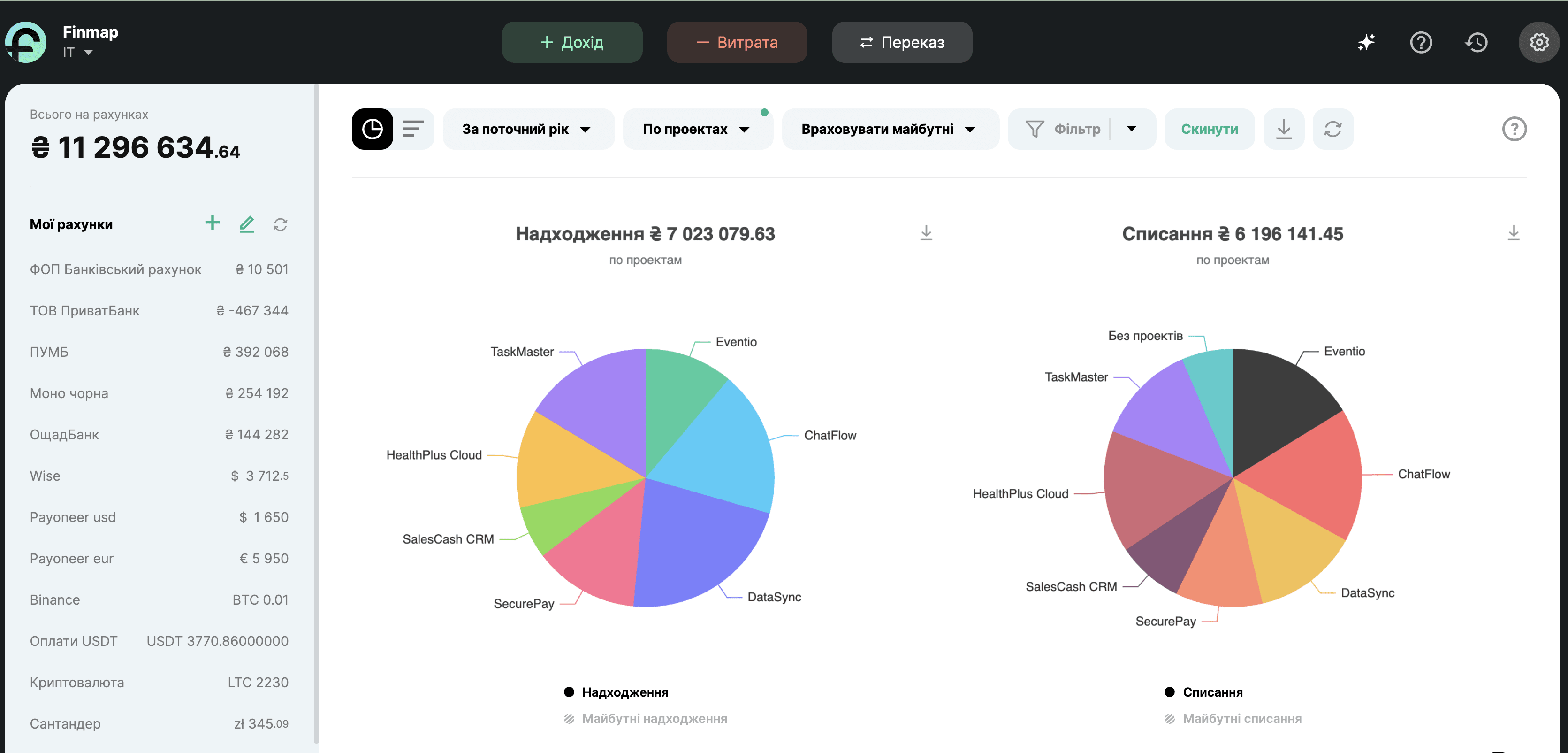1568x753 pixels.
Task: Download the Списання chart
Action: (x=1513, y=233)
